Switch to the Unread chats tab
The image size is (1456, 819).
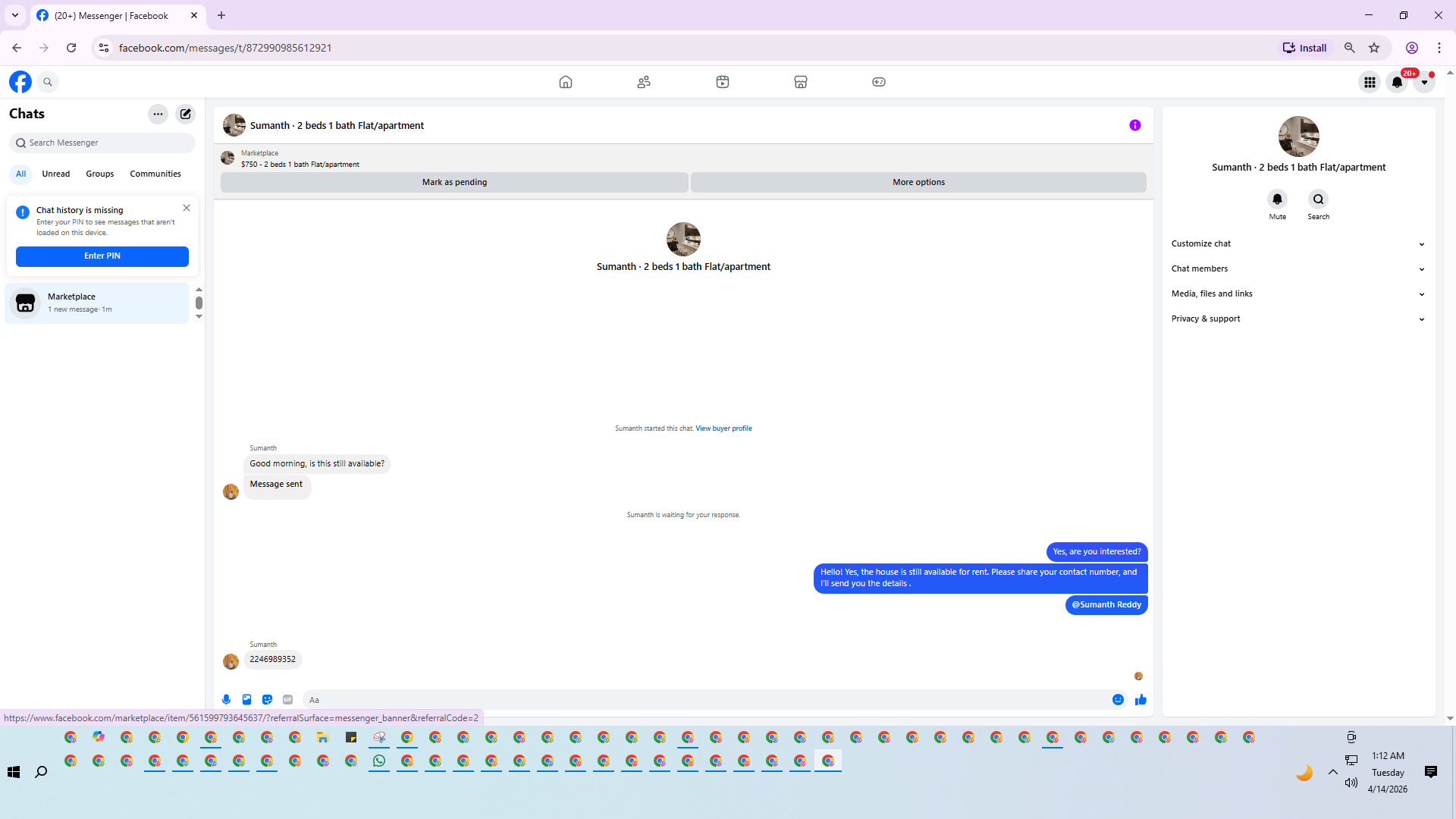pyautogui.click(x=55, y=174)
